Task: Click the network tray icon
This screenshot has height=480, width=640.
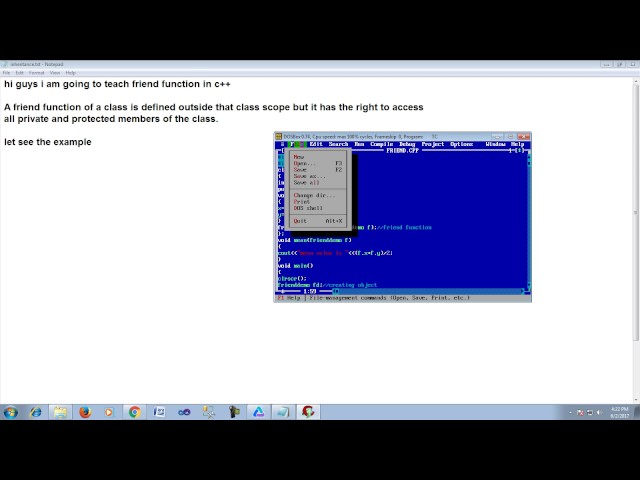Action: click(589, 413)
